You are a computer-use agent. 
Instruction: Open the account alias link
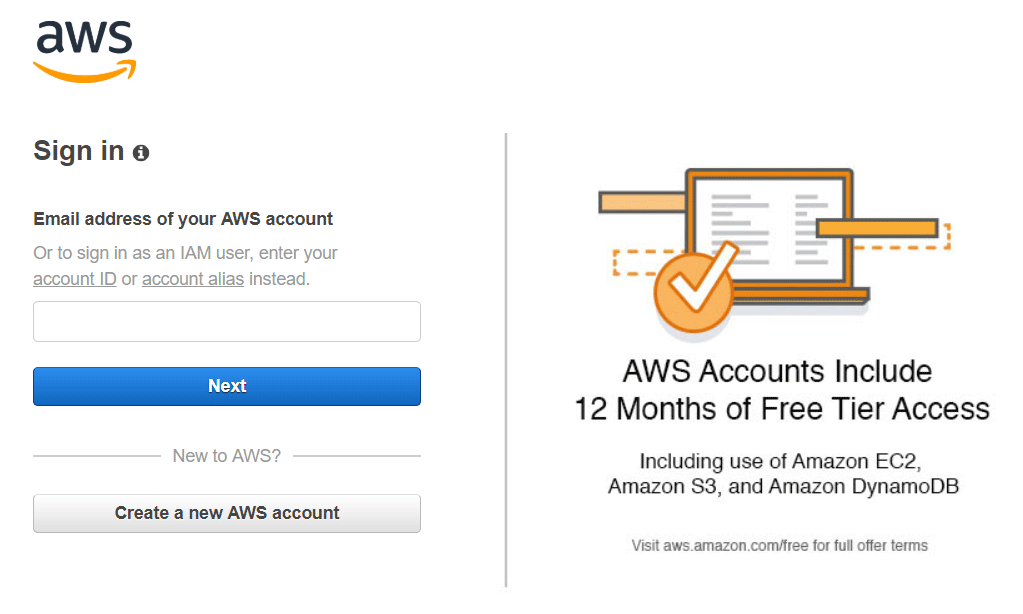click(x=192, y=278)
